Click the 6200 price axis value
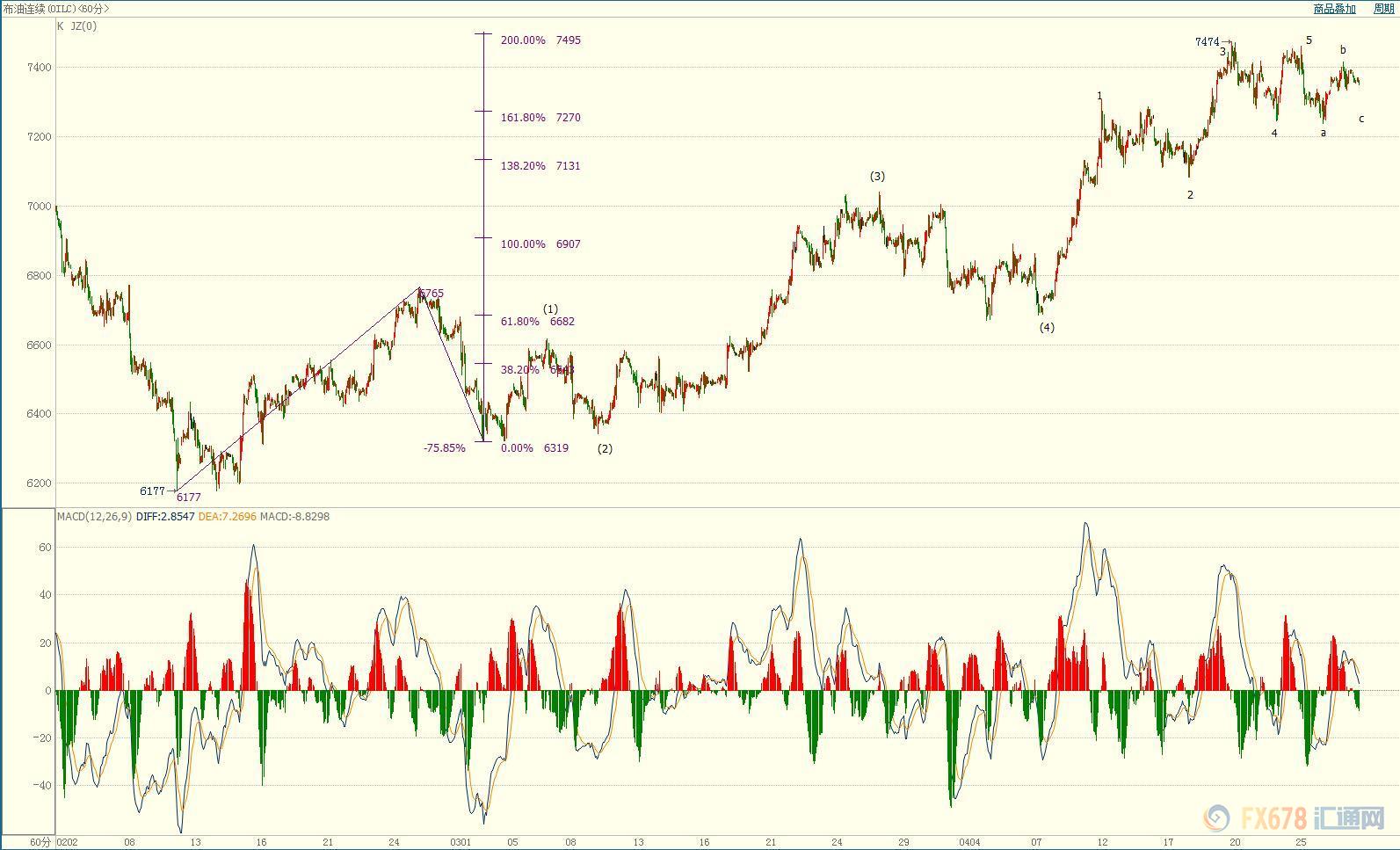 point(39,483)
